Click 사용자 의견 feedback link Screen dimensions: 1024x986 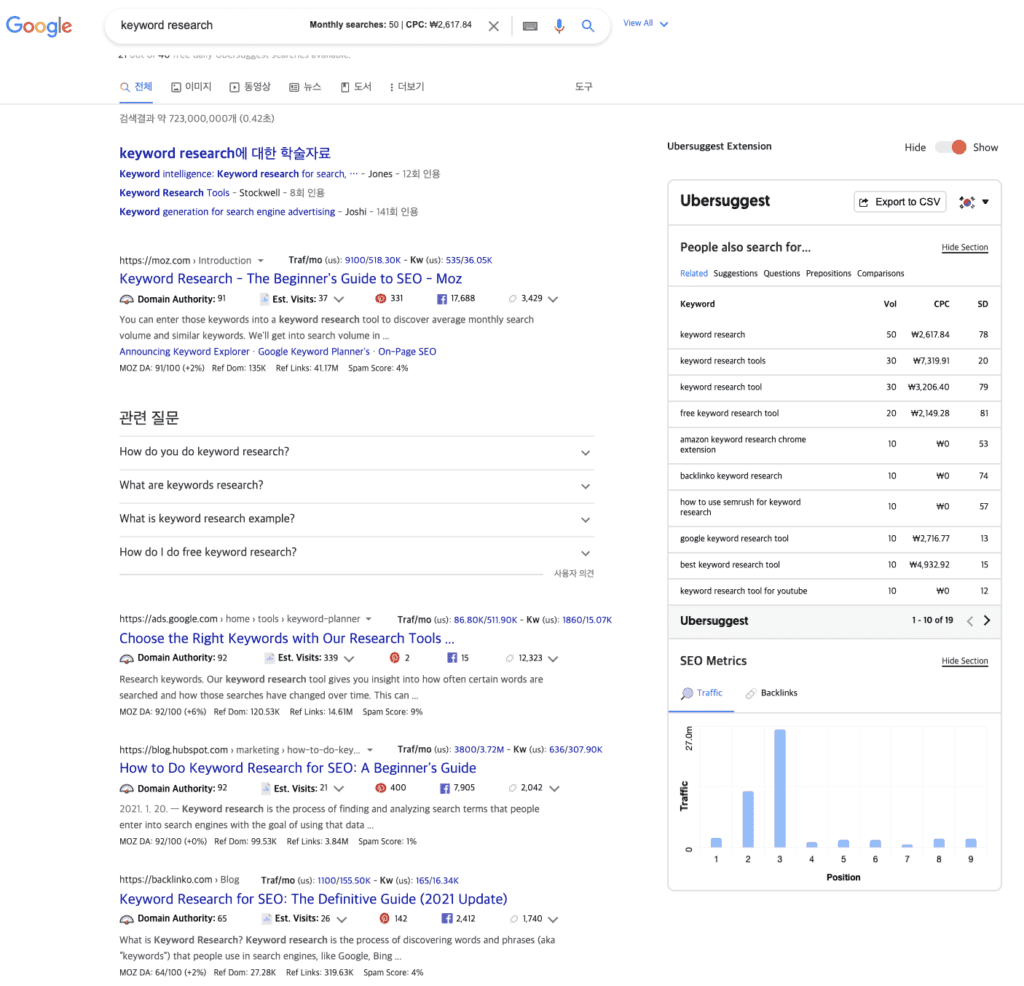tap(574, 574)
